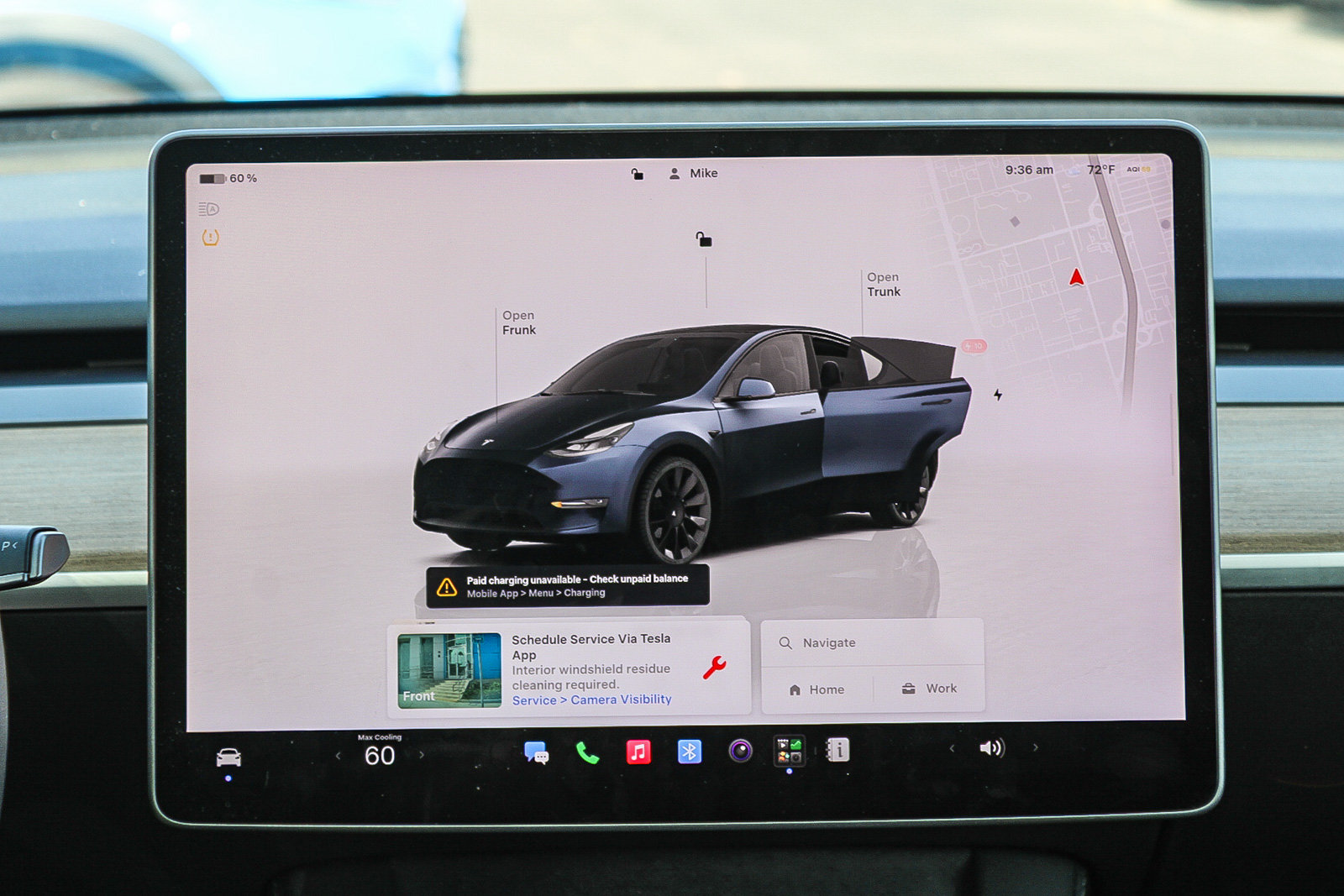Tap the 60 temperature setting
Screen dimensions: 1344x896
(380, 756)
